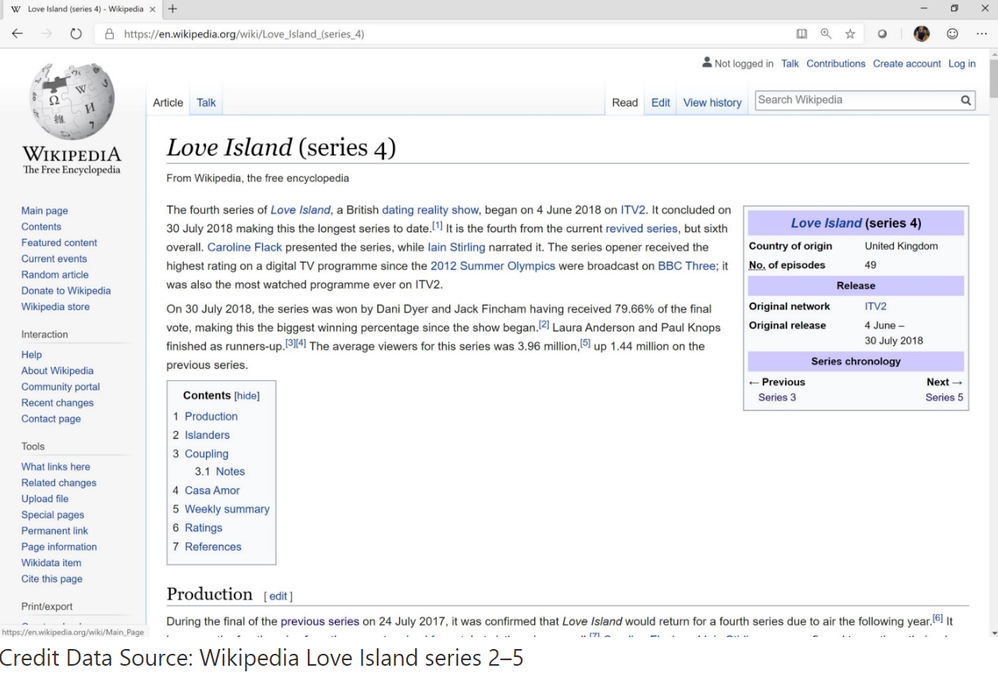This screenshot has height=673, width=998.
Task: Open revived series link
Action: point(641,229)
